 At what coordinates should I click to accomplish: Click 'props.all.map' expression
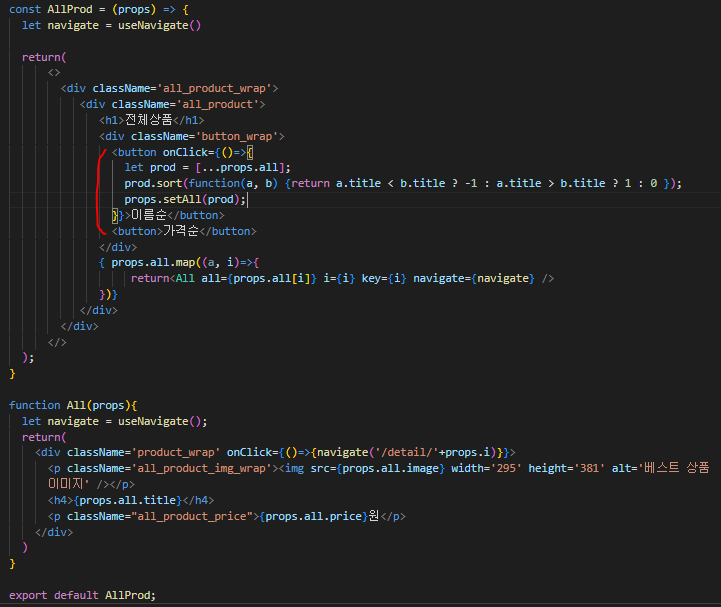point(153,263)
